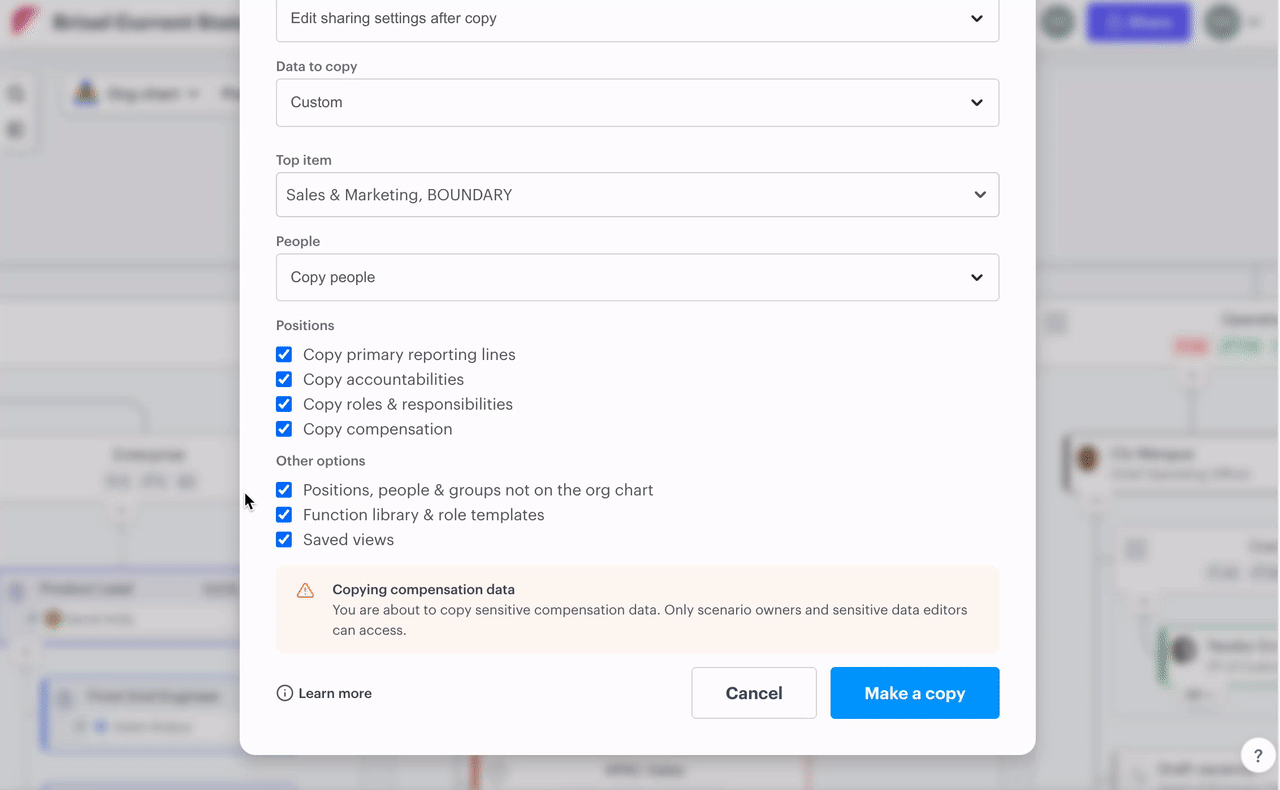Screen dimensions: 1280x790
Task: Click the Learn more info icon
Action: [285, 693]
